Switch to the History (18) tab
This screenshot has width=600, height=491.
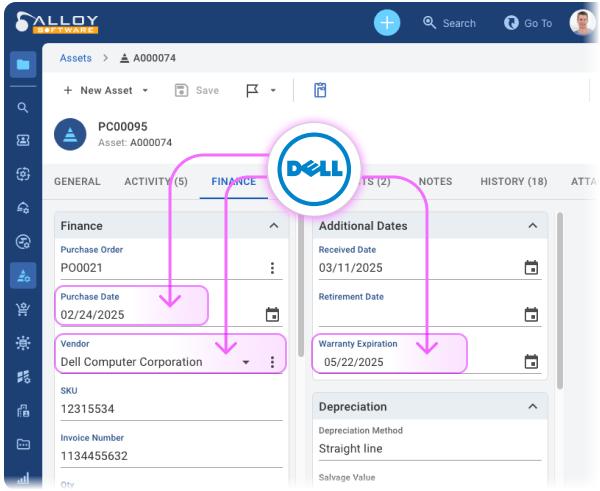(x=514, y=181)
